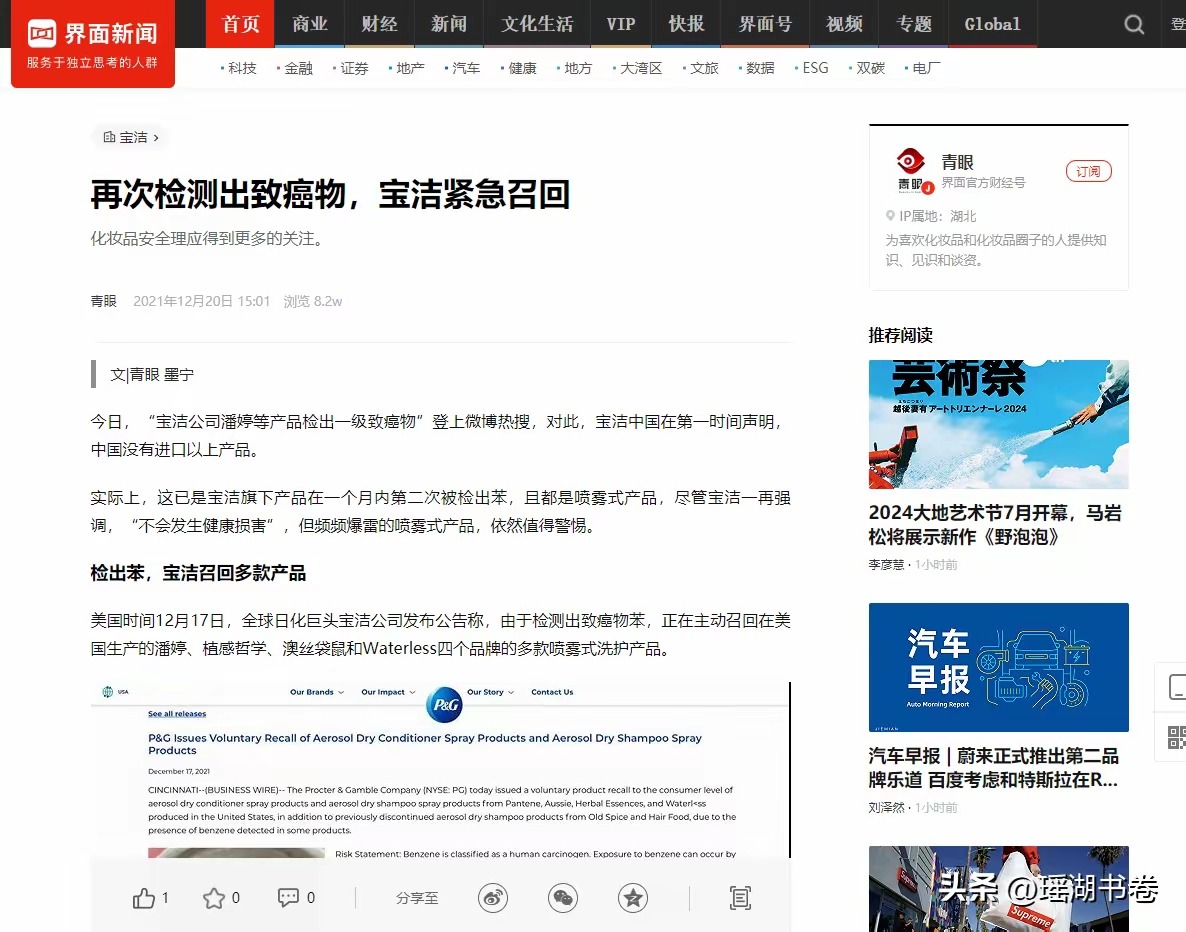Click the 推荐阅读 section heading

point(900,335)
